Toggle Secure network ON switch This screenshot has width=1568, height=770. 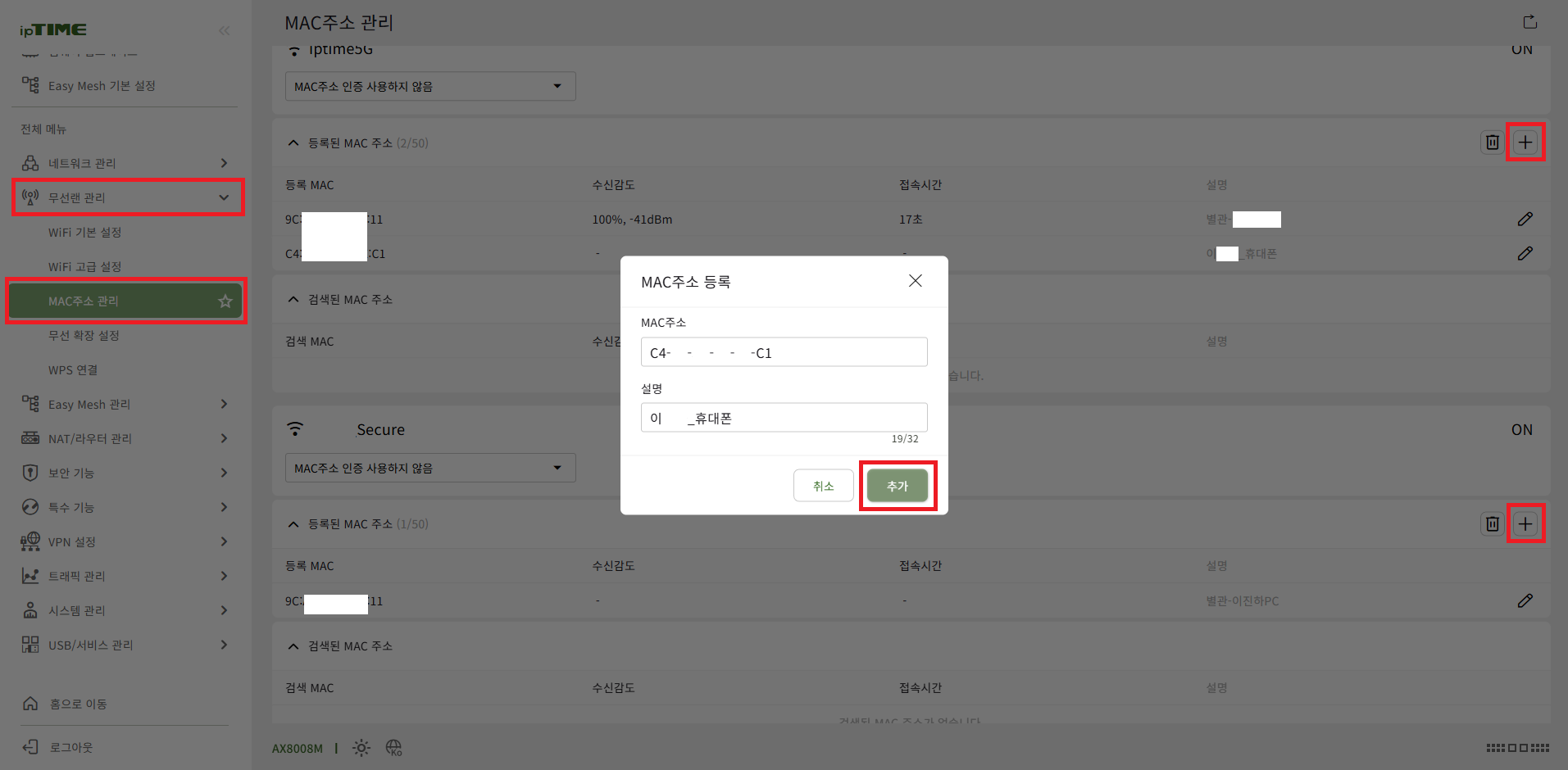point(1522,429)
